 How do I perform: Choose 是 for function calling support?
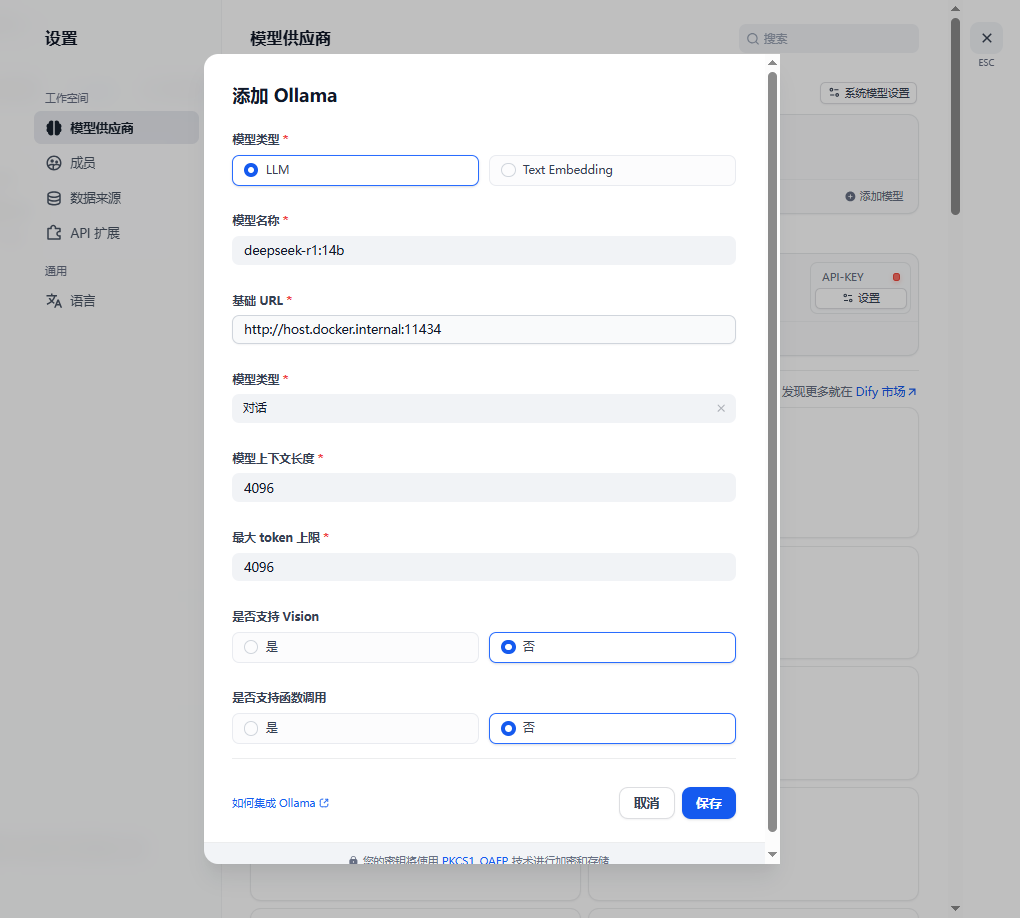point(355,729)
